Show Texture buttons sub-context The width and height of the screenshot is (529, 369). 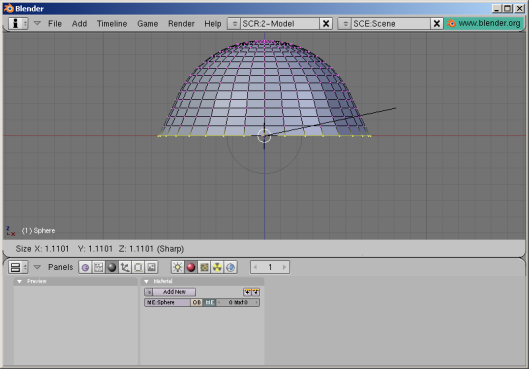coord(204,267)
